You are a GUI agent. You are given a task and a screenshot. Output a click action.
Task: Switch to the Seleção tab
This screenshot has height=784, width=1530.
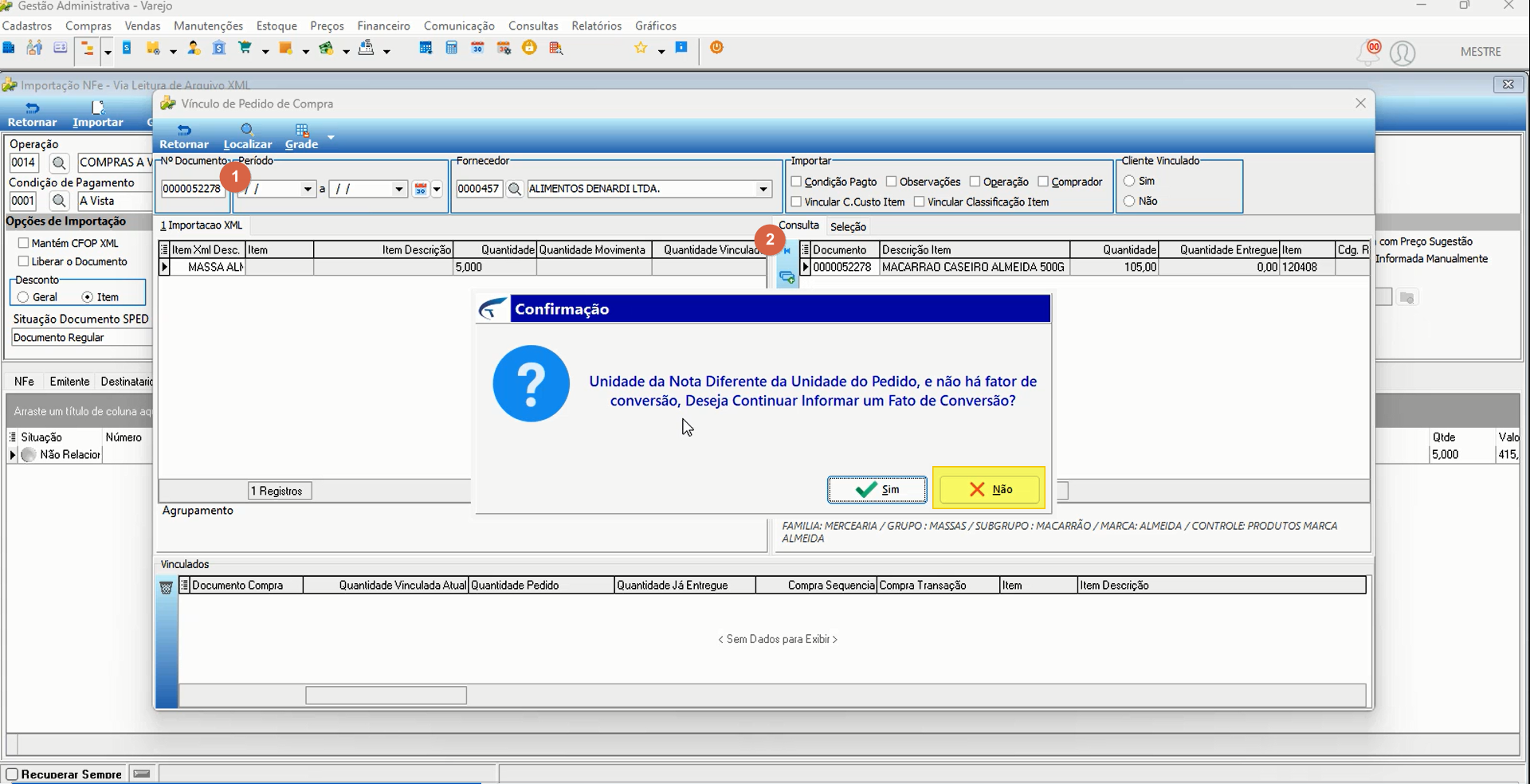coord(848,227)
